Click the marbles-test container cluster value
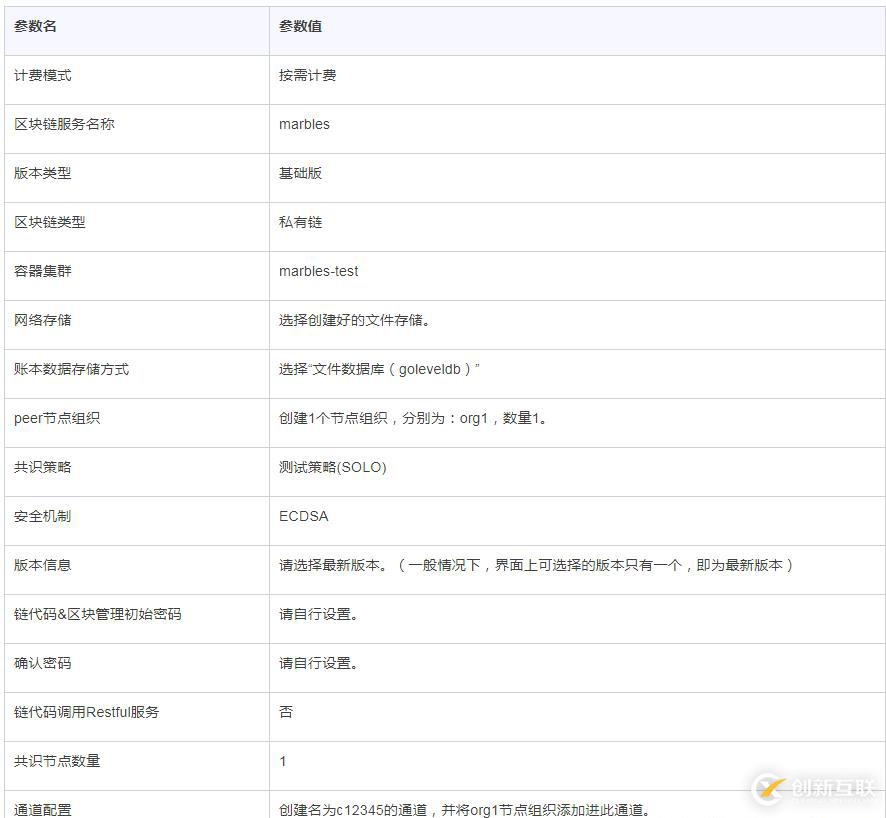This screenshot has height=818, width=886. coord(317,271)
